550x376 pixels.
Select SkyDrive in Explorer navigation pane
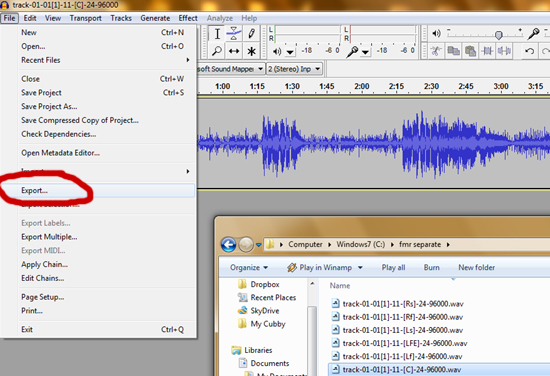point(265,311)
